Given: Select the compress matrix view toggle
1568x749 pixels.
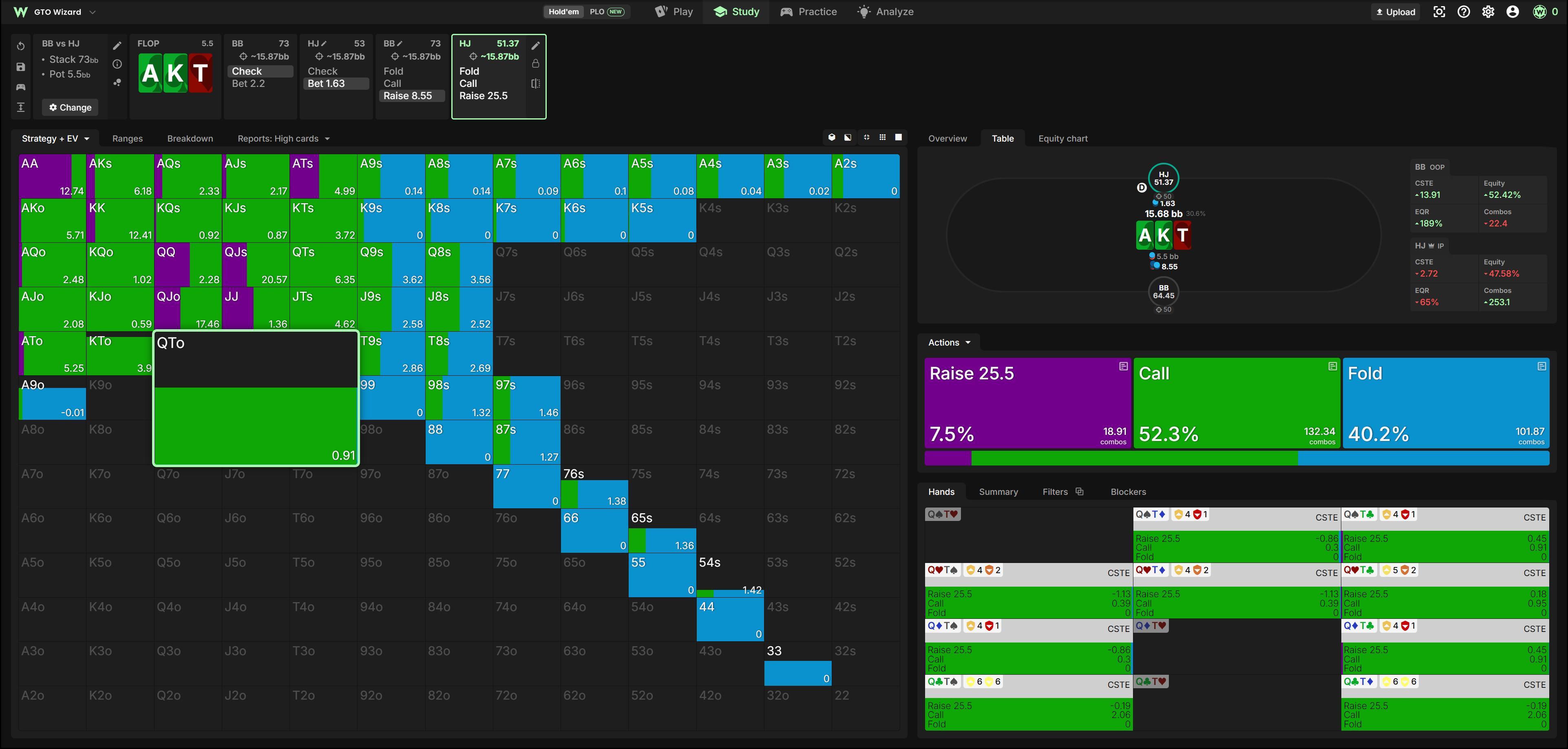Looking at the screenshot, I should [866, 137].
